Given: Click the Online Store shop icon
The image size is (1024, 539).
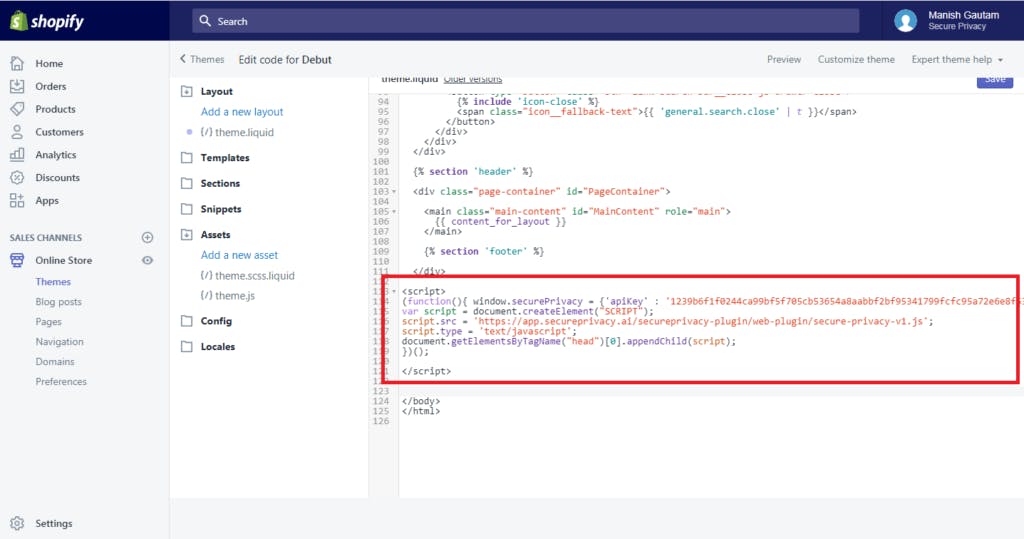Looking at the screenshot, I should [17, 260].
